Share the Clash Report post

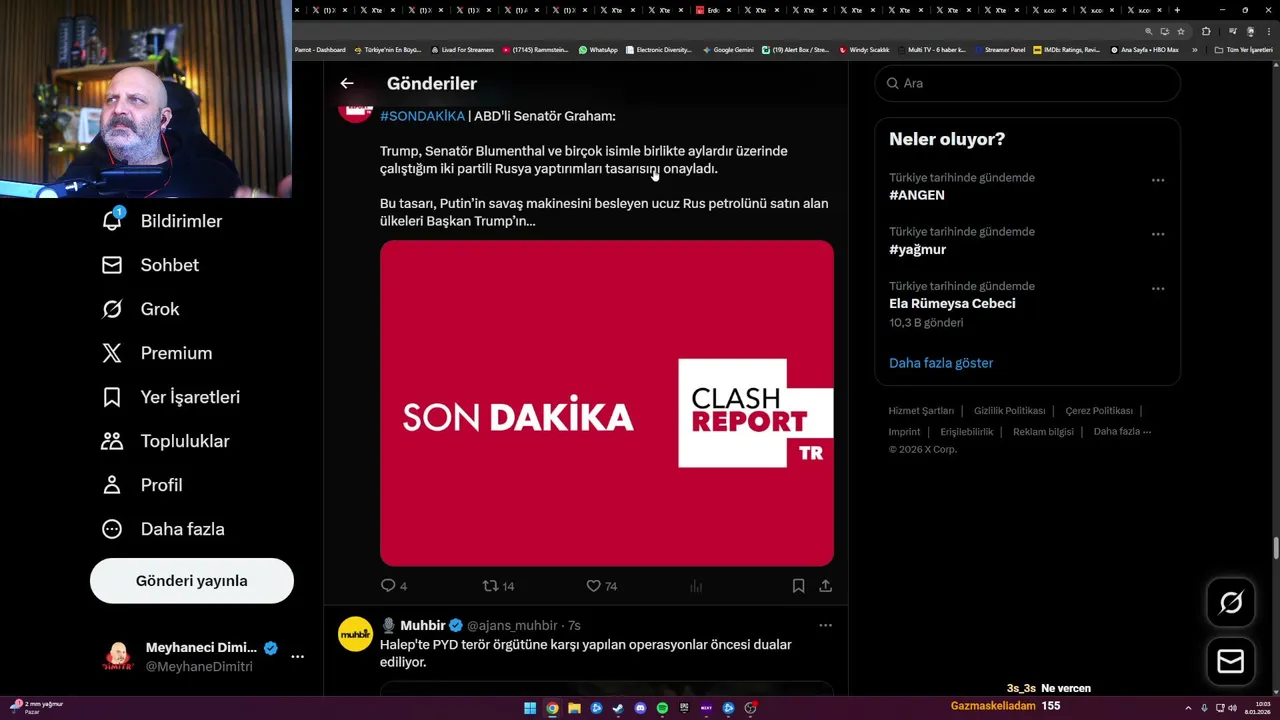click(825, 586)
